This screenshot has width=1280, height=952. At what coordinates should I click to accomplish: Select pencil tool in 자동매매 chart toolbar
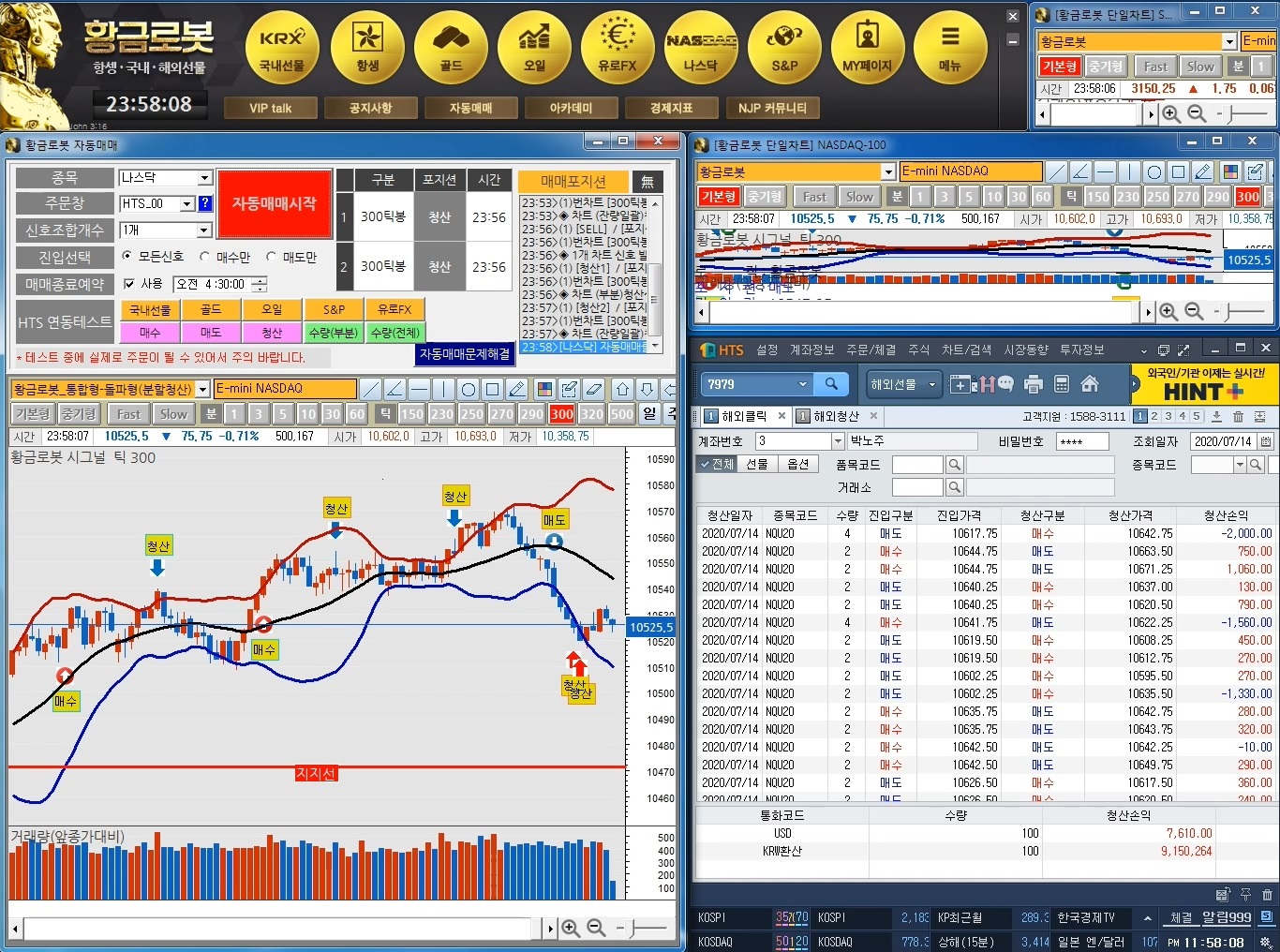tap(517, 389)
